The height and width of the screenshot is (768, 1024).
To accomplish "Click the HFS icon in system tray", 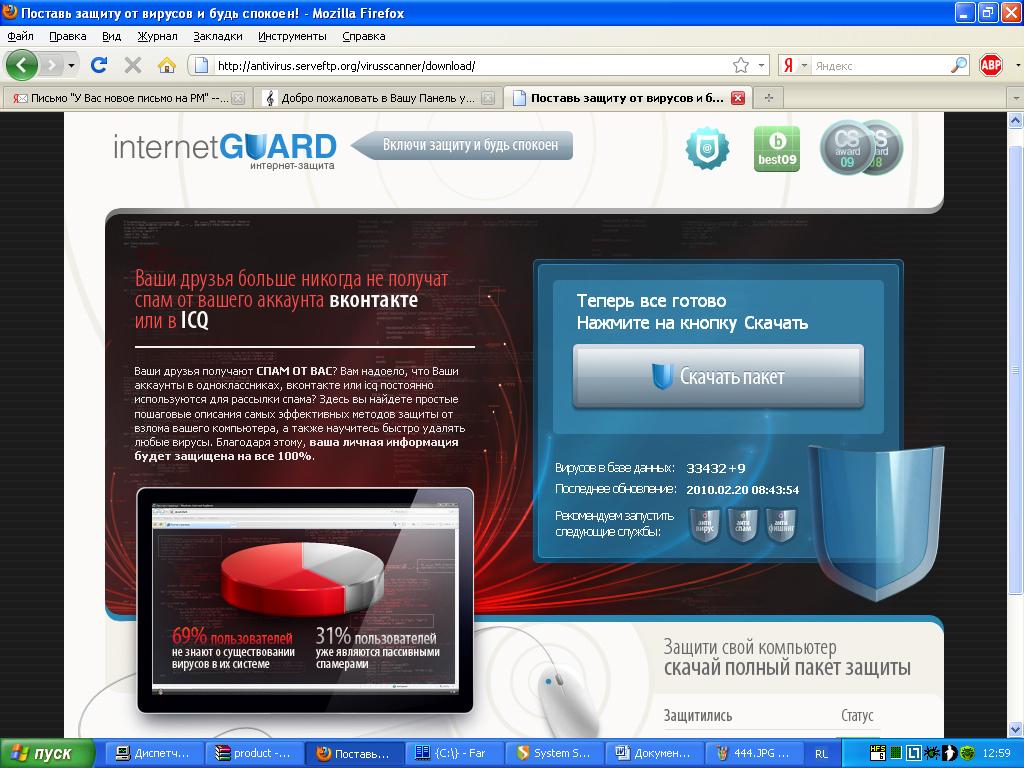I will point(878,753).
